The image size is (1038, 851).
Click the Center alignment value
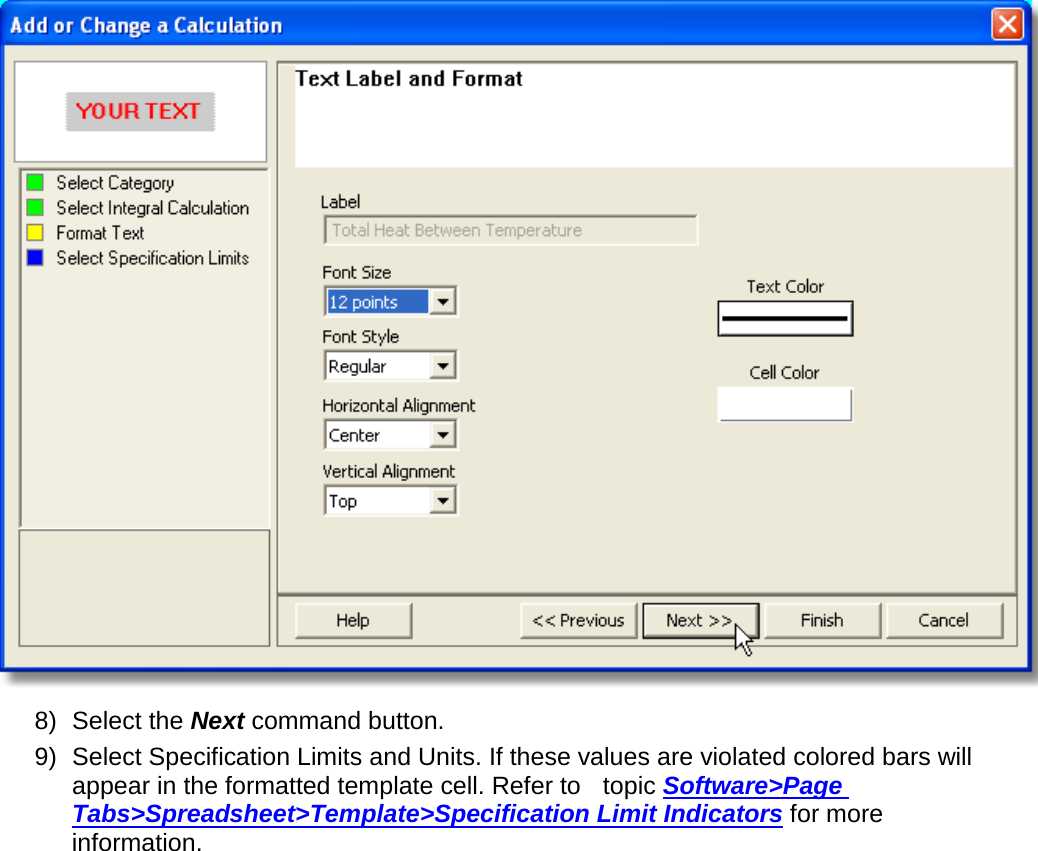(377, 435)
